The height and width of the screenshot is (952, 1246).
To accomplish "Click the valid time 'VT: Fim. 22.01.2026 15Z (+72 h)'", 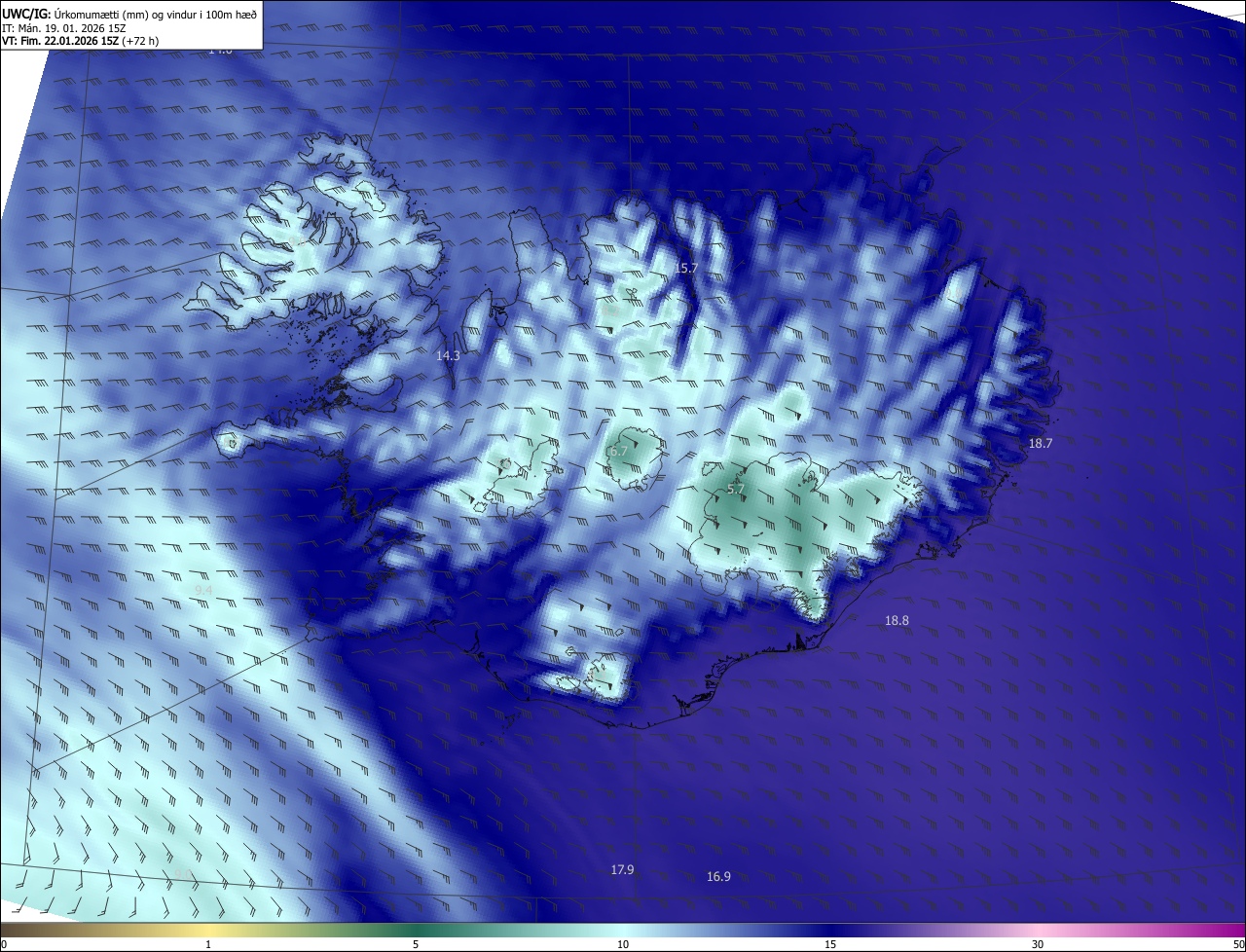I will tap(81, 41).
